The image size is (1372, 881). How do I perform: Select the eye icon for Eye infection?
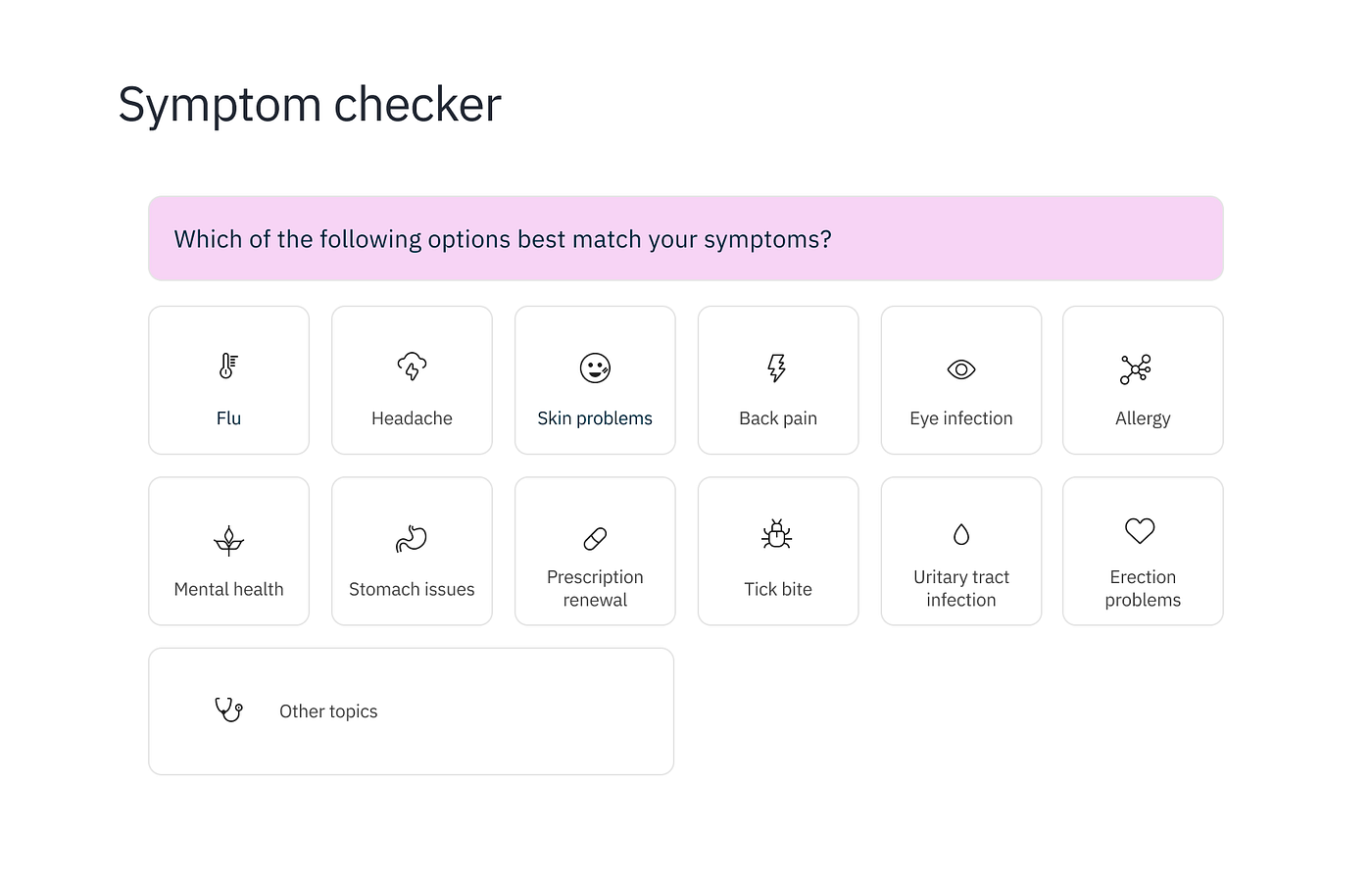(x=960, y=368)
